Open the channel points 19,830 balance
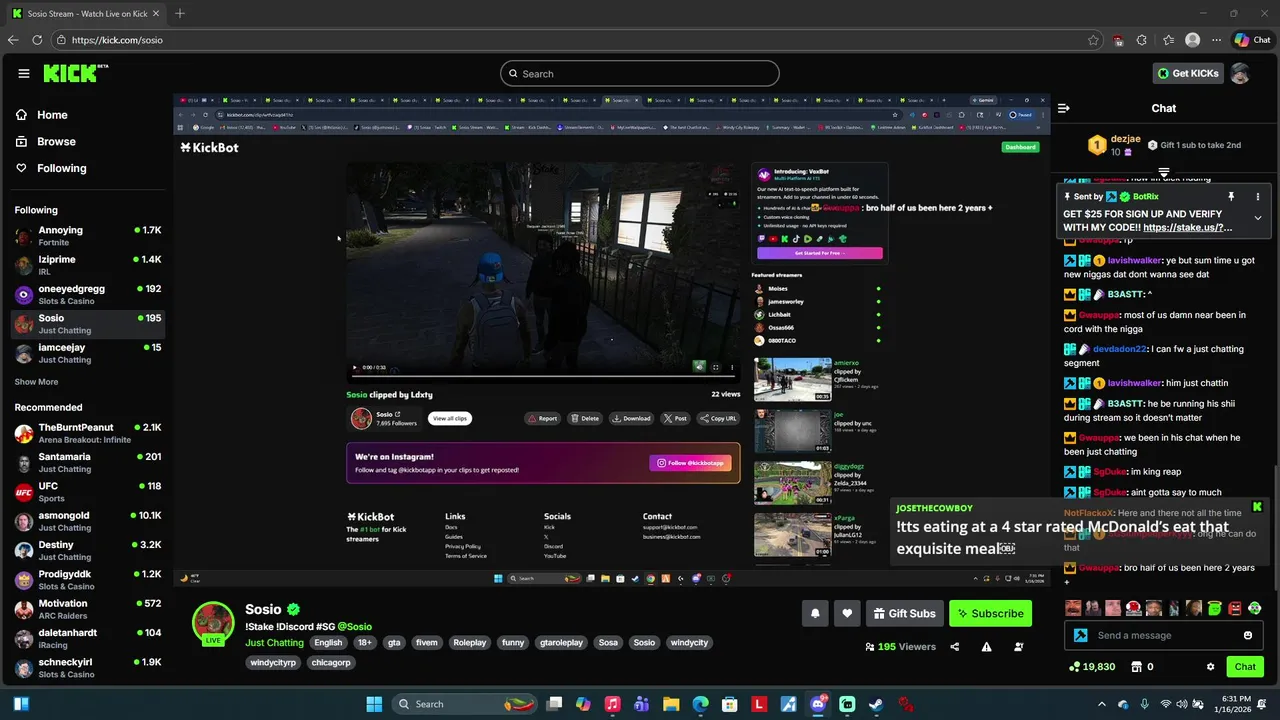 click(1092, 667)
